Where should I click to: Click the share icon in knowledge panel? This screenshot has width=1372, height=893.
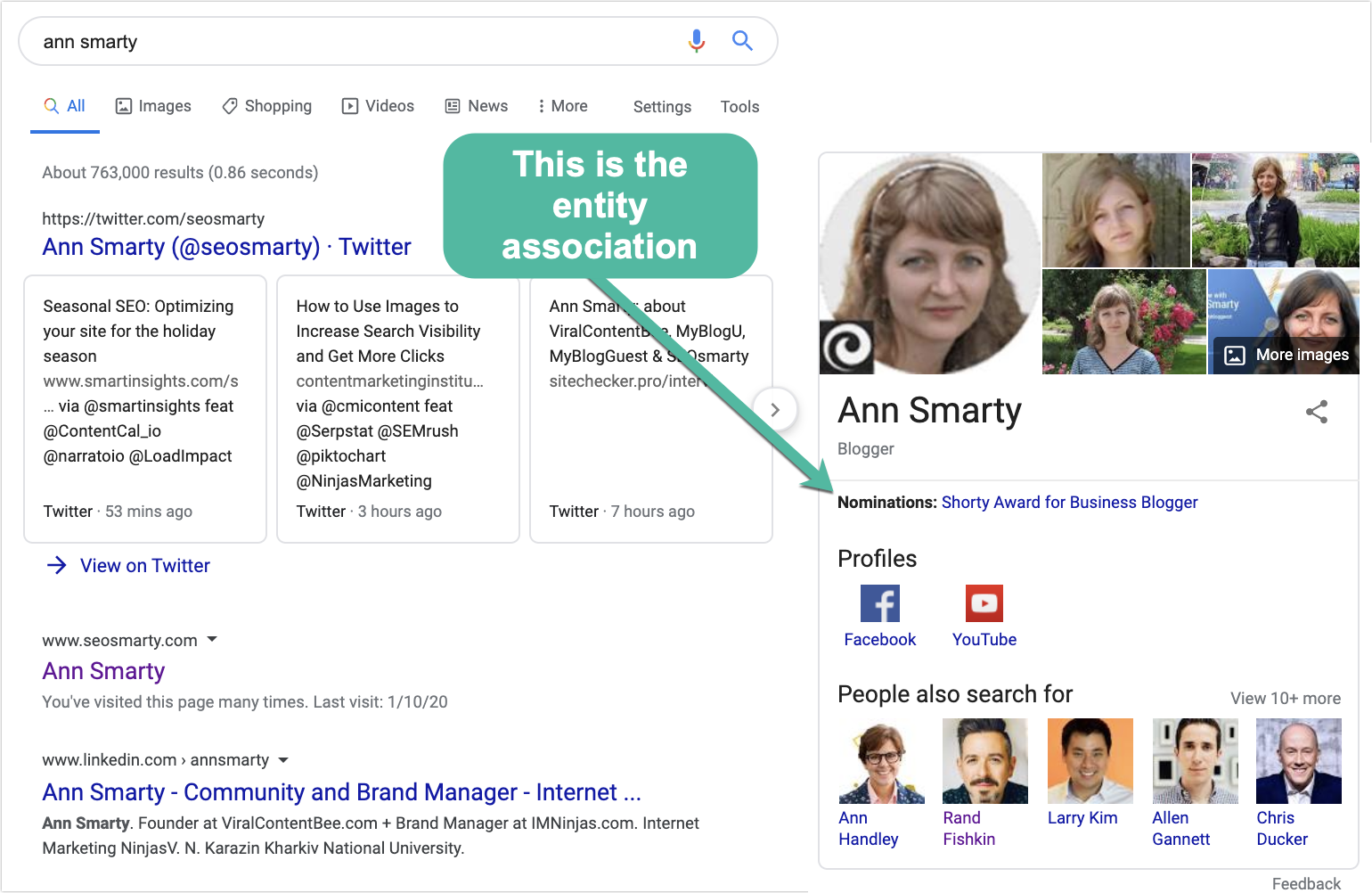pos(1317,412)
